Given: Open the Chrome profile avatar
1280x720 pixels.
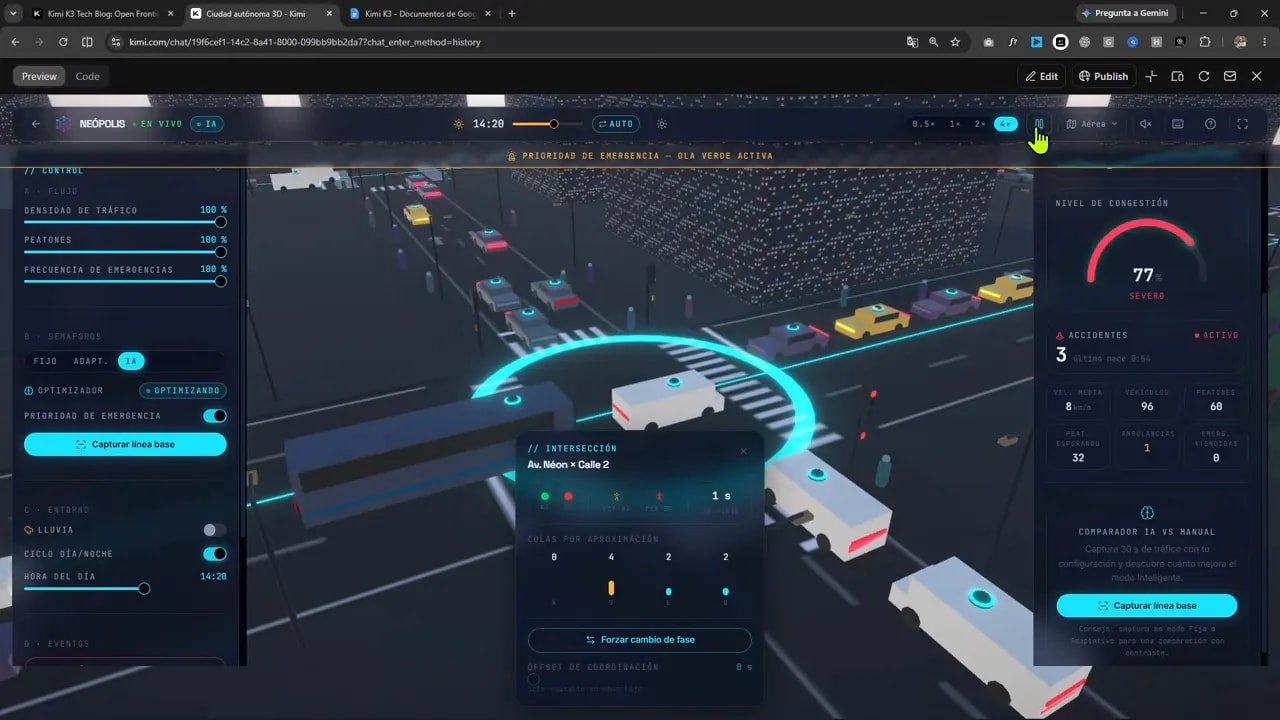Looking at the screenshot, I should tap(1240, 42).
